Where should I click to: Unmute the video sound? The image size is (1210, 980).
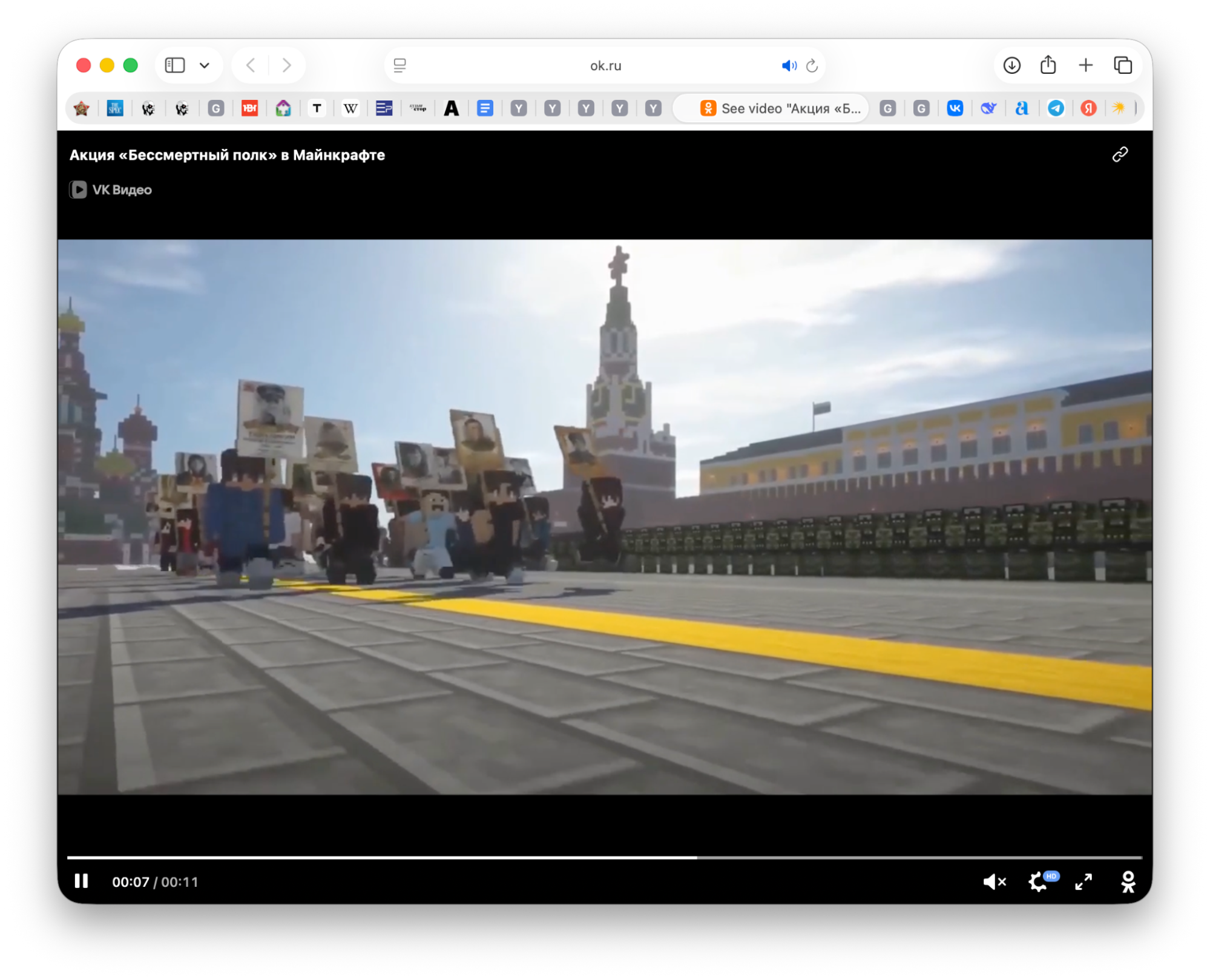[x=994, y=881]
